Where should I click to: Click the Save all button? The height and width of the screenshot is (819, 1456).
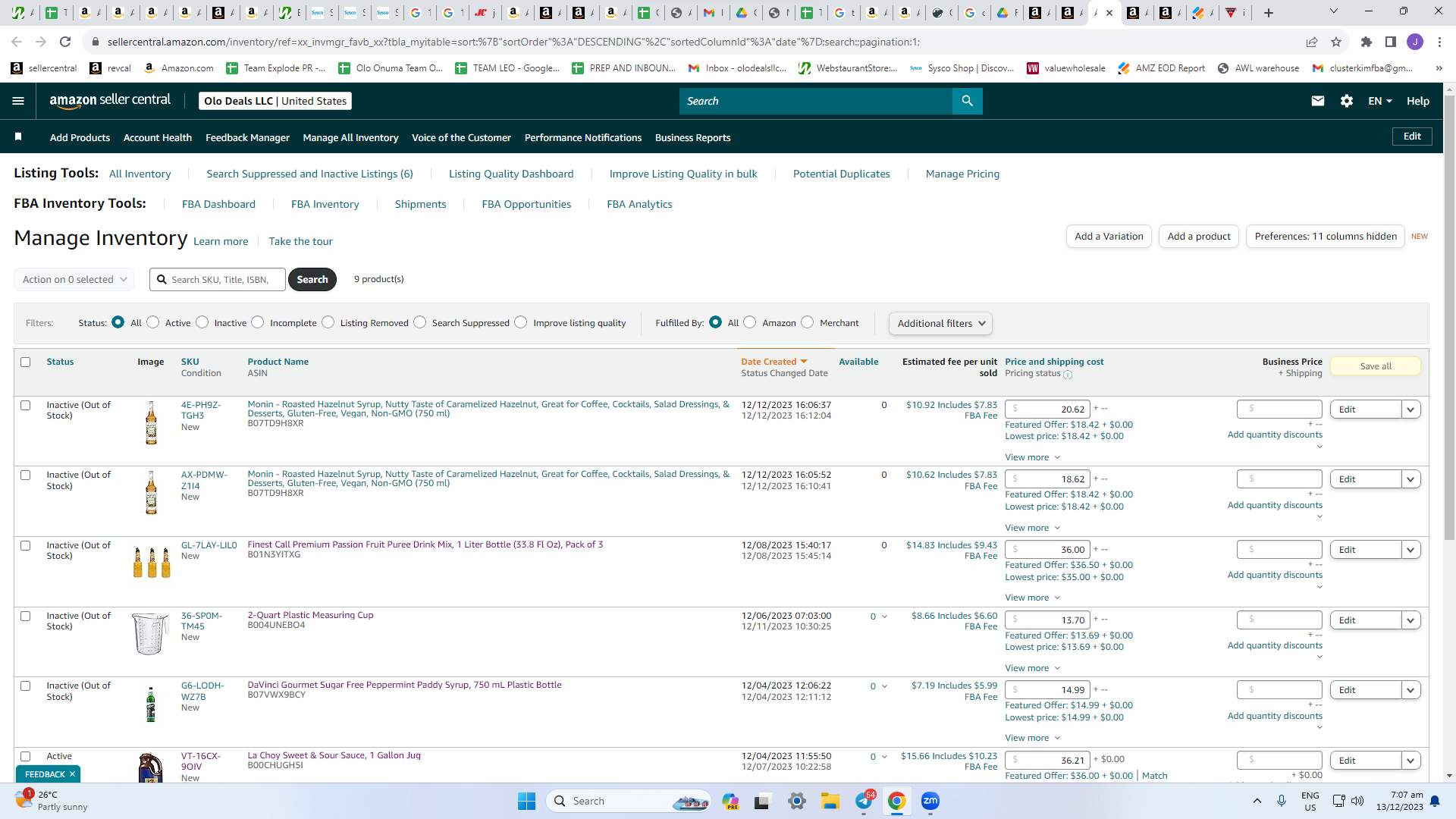tap(1376, 366)
